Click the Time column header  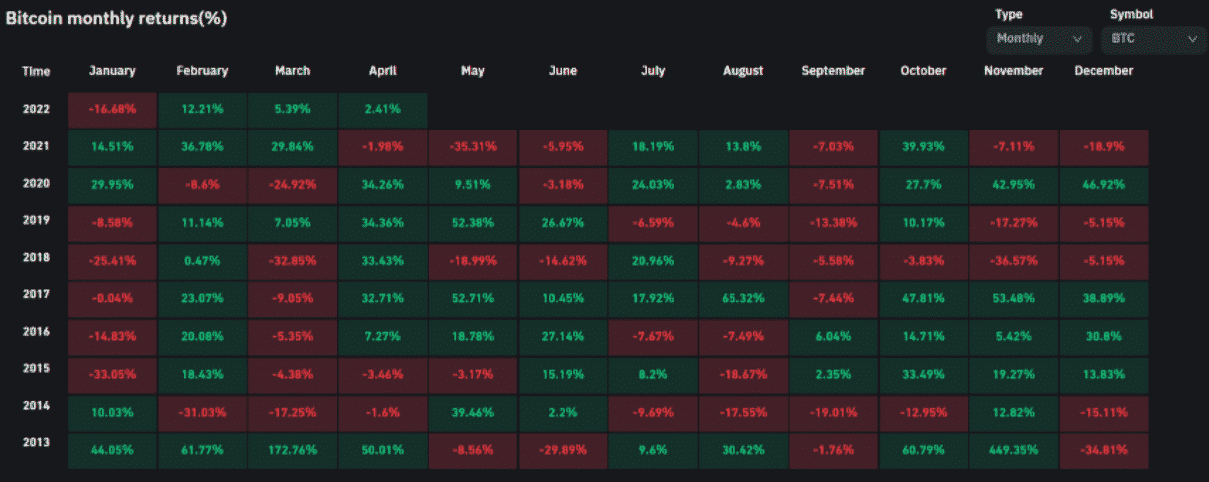point(37,71)
